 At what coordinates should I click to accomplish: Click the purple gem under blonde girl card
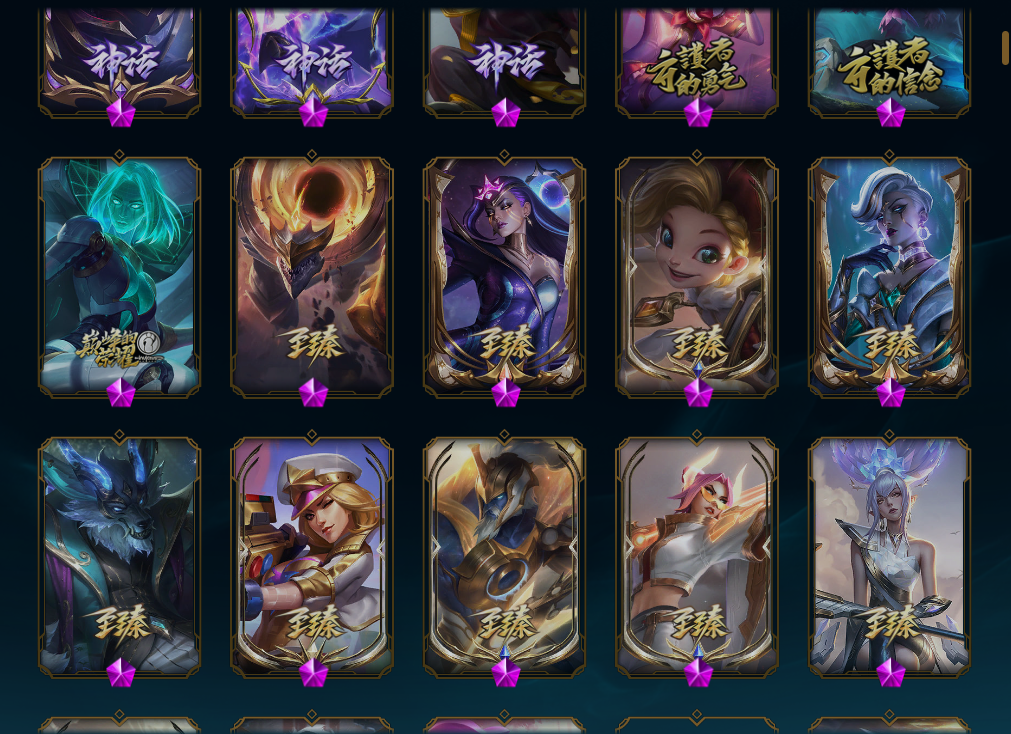[x=698, y=392]
